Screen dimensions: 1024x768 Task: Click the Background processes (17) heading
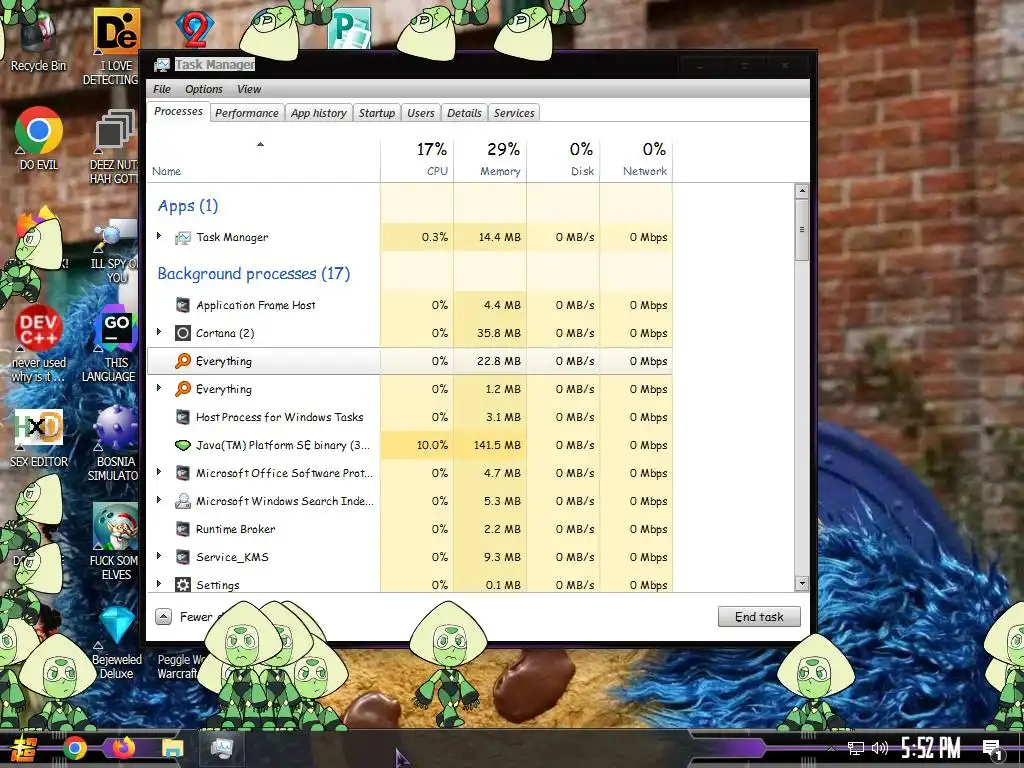253,274
